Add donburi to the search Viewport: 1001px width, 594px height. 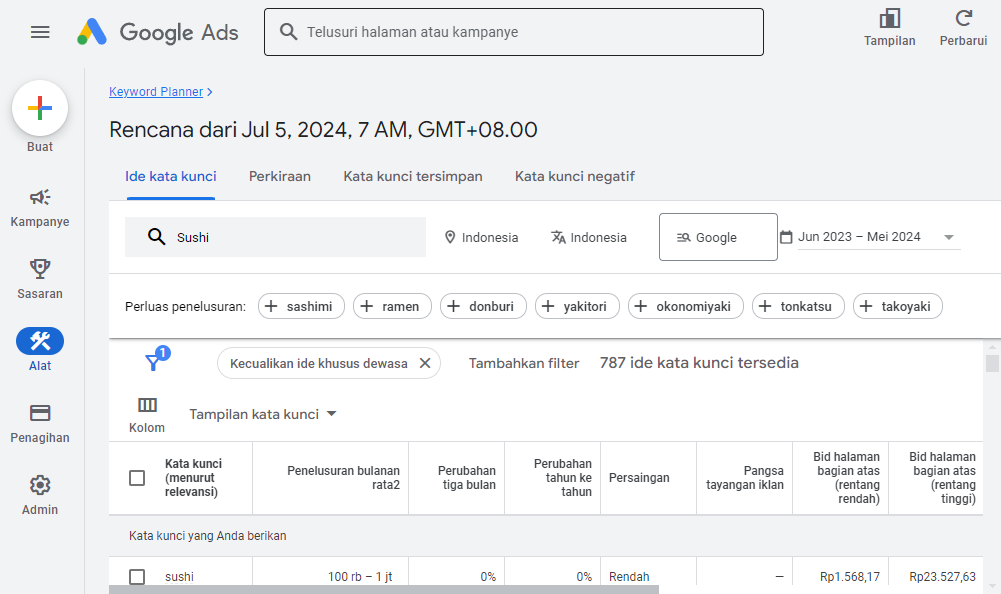click(483, 306)
